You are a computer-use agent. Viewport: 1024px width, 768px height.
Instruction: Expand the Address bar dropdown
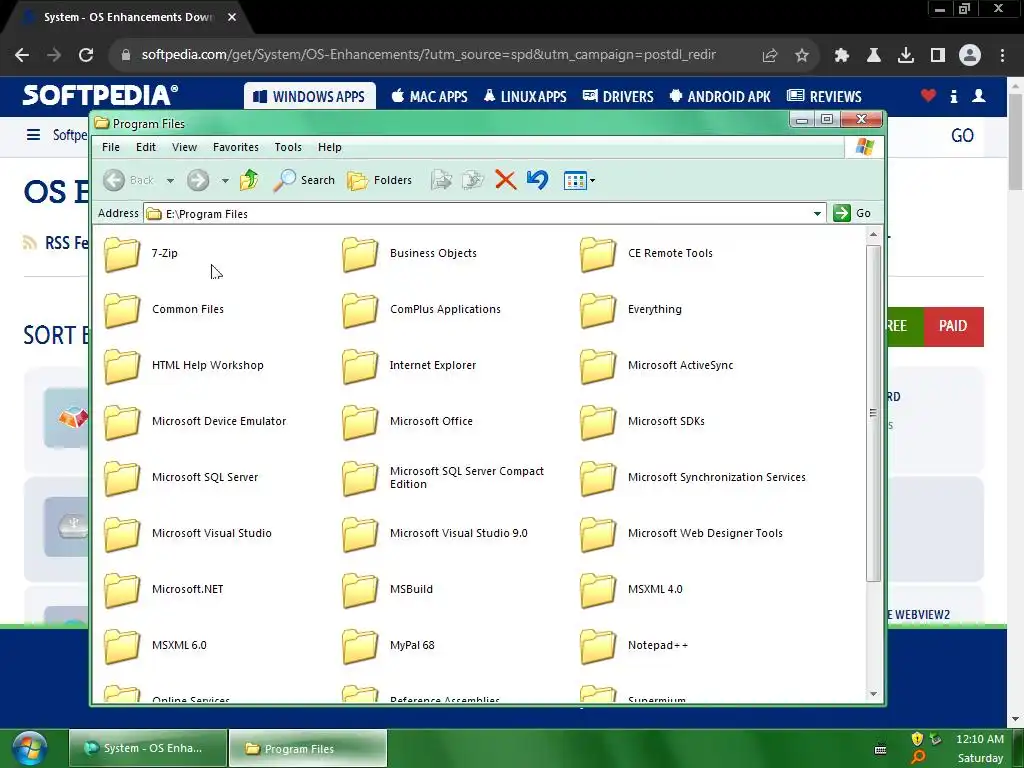[817, 214]
